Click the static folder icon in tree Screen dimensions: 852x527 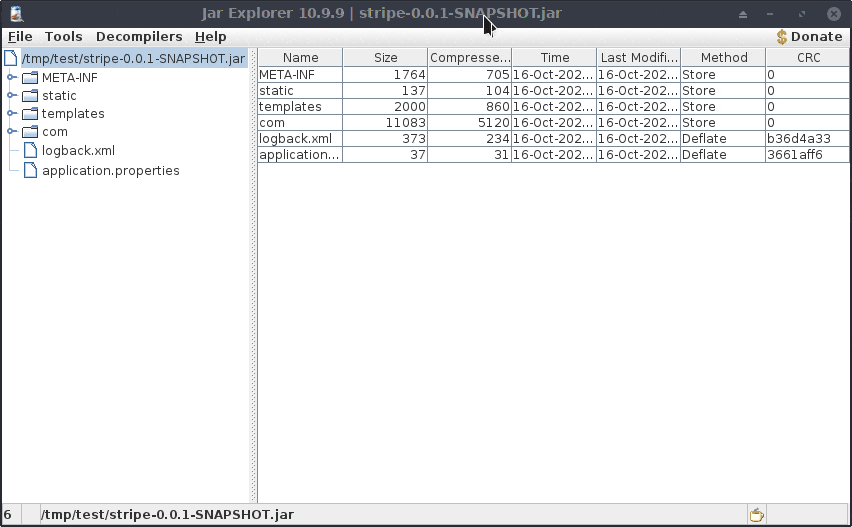click(x=29, y=96)
